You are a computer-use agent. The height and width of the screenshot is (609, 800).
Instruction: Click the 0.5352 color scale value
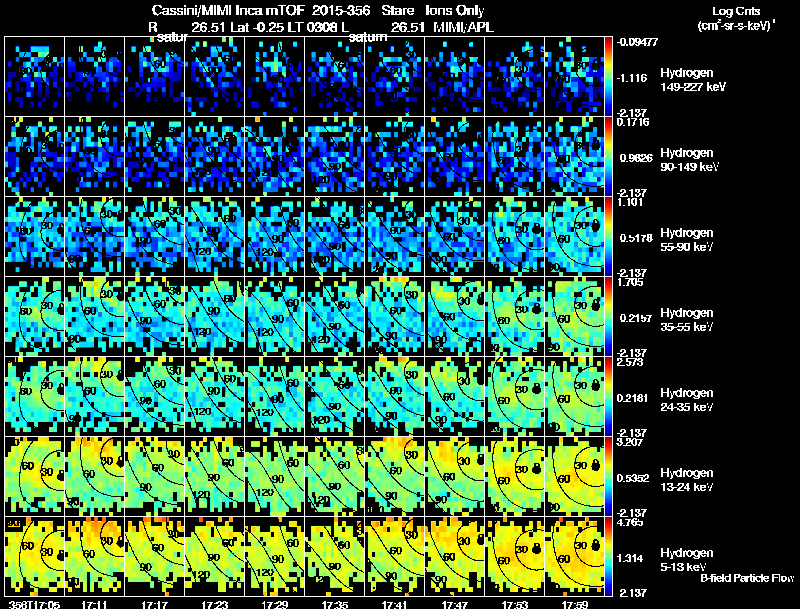click(633, 478)
